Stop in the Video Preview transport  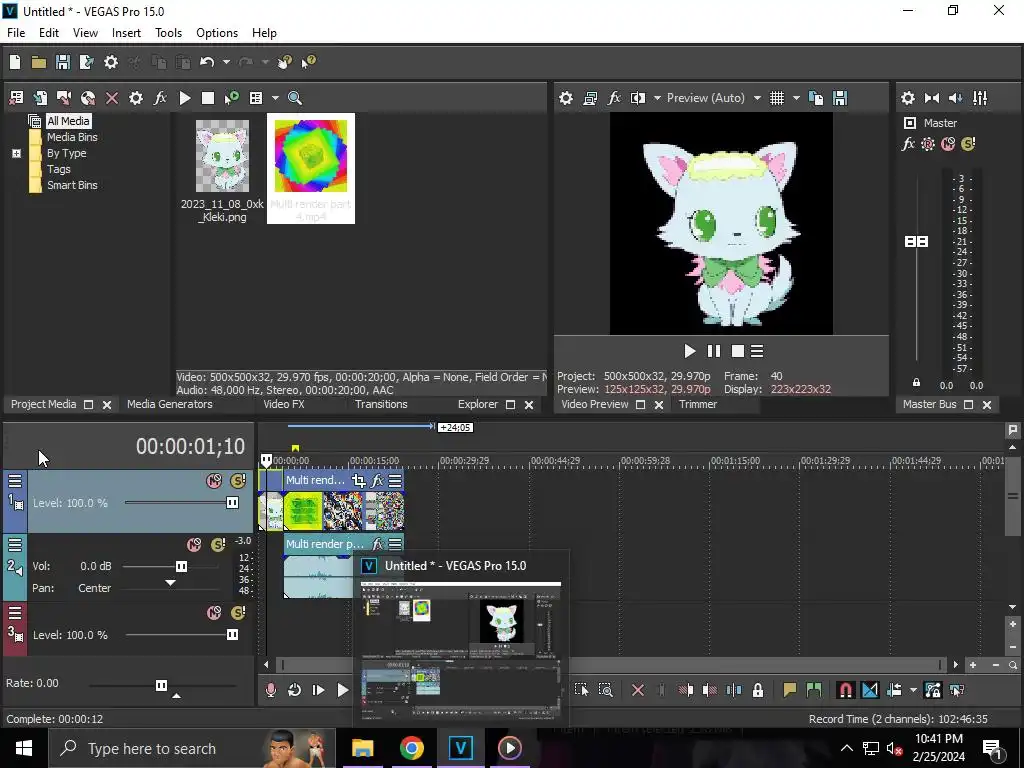[737, 351]
